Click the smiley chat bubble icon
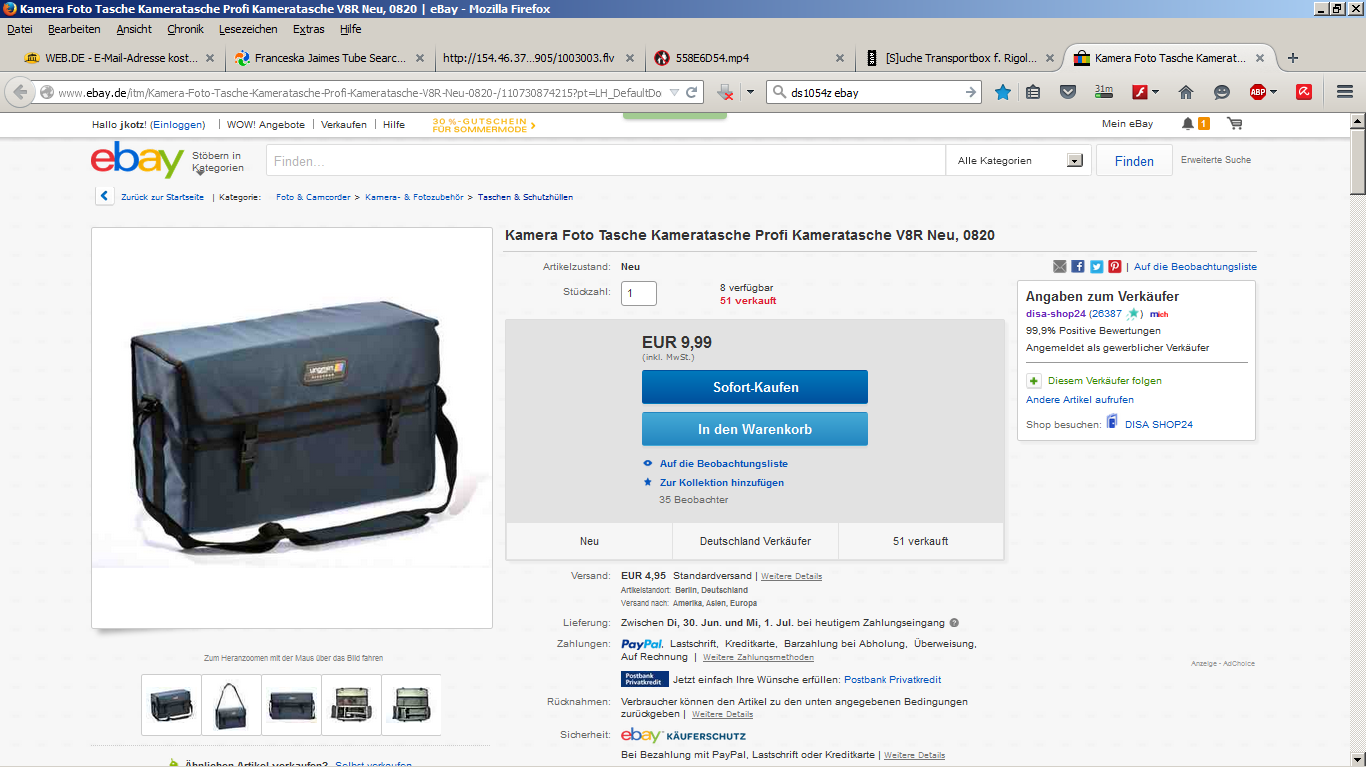 1222,92
